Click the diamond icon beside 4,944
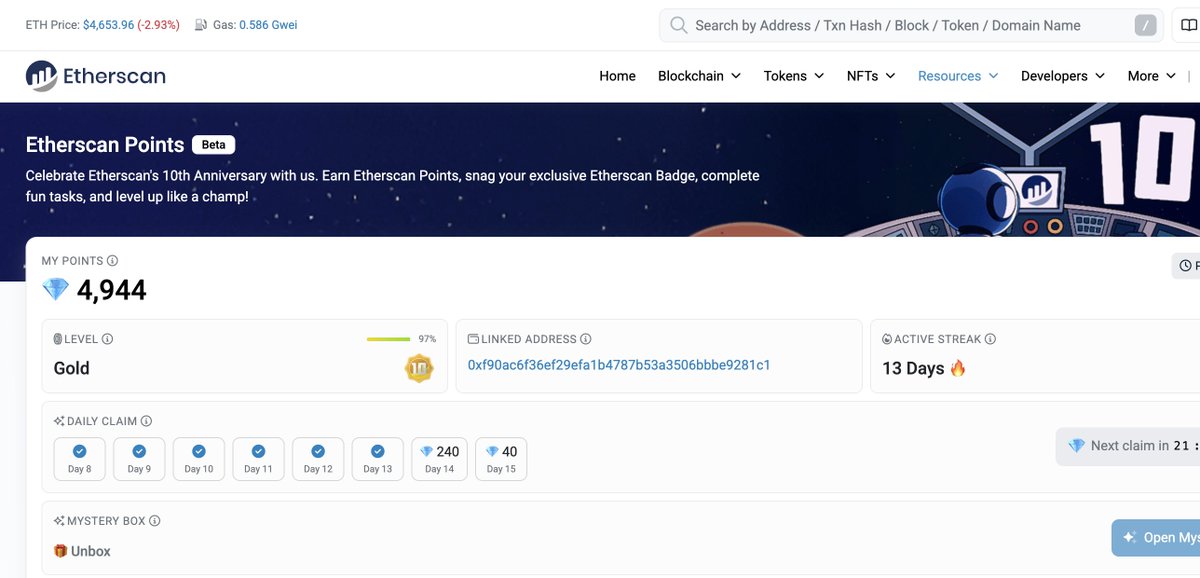Viewport: 1200px width, 578px height. coord(55,290)
